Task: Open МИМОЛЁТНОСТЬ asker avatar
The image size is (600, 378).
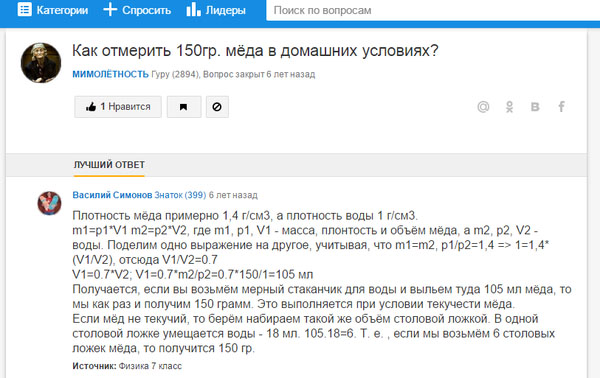Action: 41,63
